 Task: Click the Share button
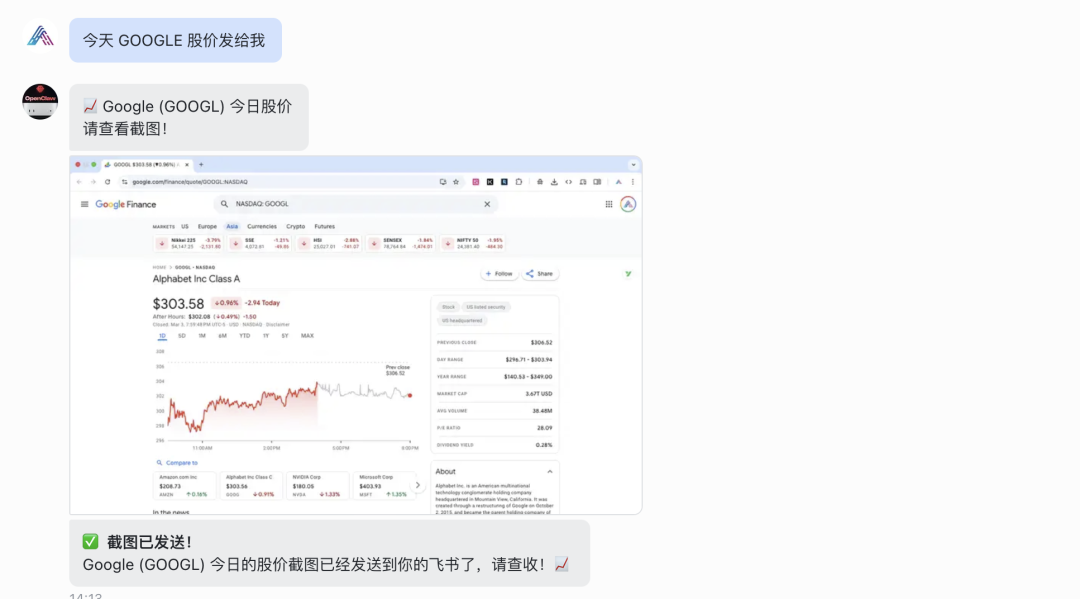[x=539, y=274]
